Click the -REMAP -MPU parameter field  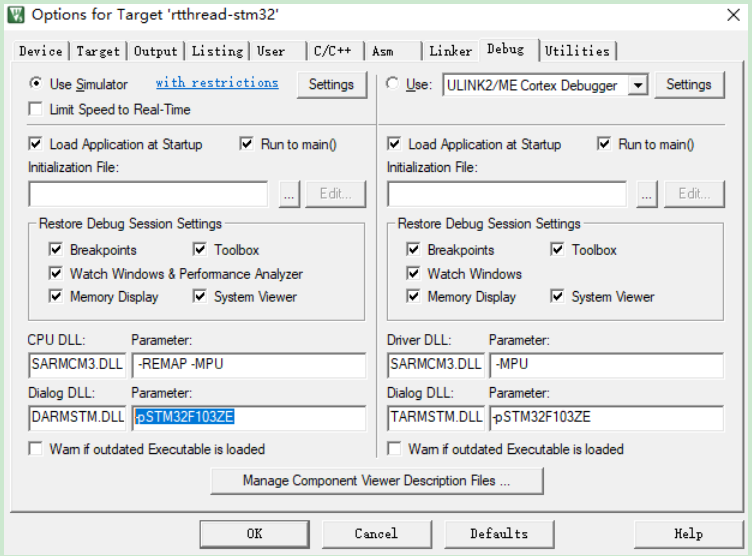coord(249,365)
